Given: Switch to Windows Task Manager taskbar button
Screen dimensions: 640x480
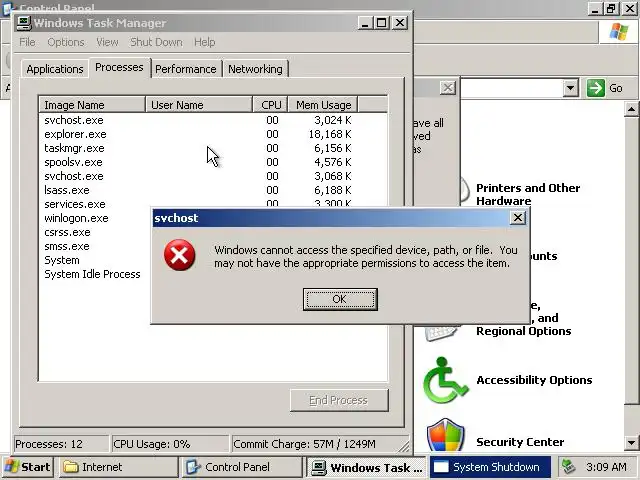Looking at the screenshot, I should [x=367, y=467].
